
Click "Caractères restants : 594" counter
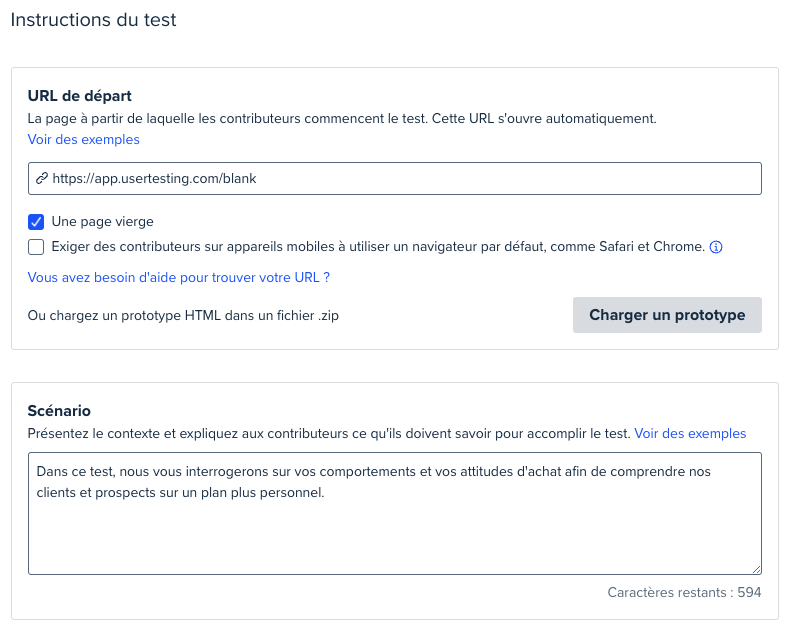click(684, 592)
